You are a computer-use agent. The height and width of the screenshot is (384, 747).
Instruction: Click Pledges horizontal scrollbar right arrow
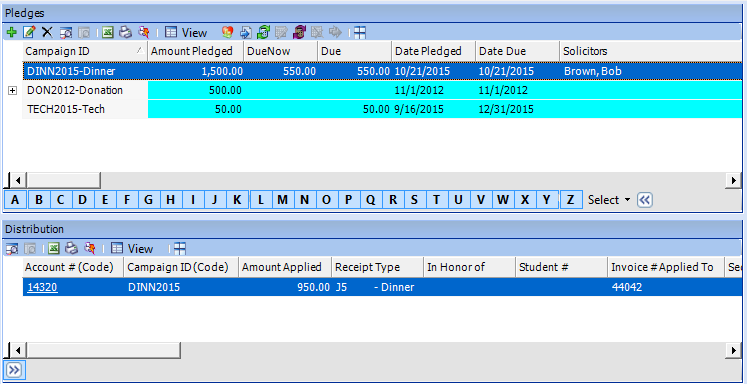tap(734, 181)
